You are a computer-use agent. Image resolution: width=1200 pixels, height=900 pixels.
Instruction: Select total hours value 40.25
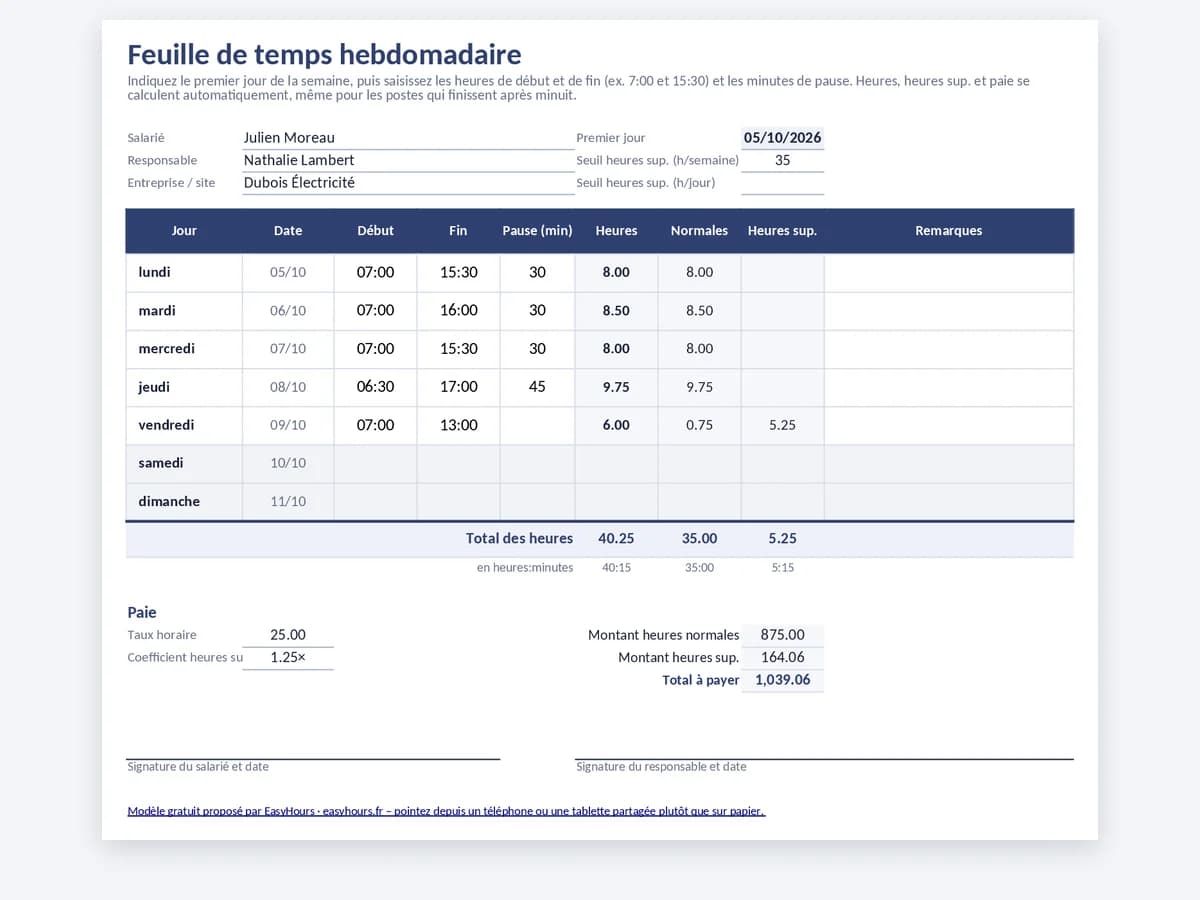coord(616,539)
